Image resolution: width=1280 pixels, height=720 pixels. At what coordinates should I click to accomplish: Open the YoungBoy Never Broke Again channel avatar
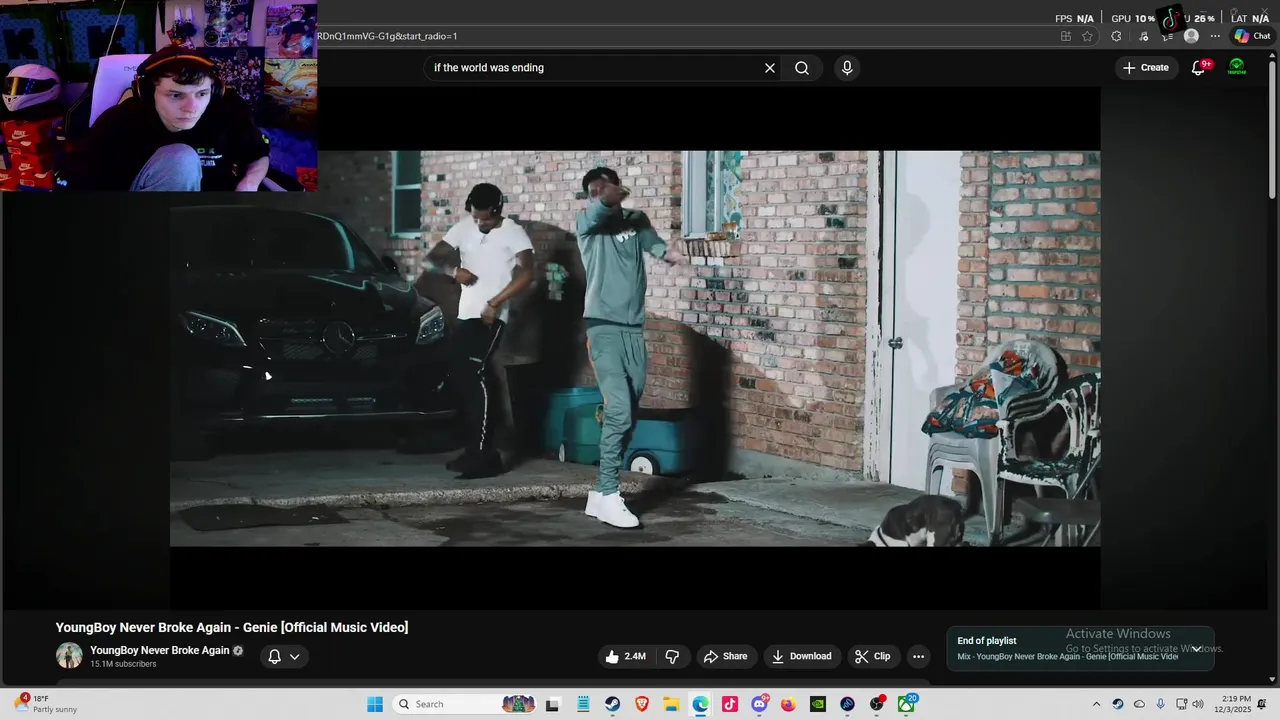click(x=69, y=656)
